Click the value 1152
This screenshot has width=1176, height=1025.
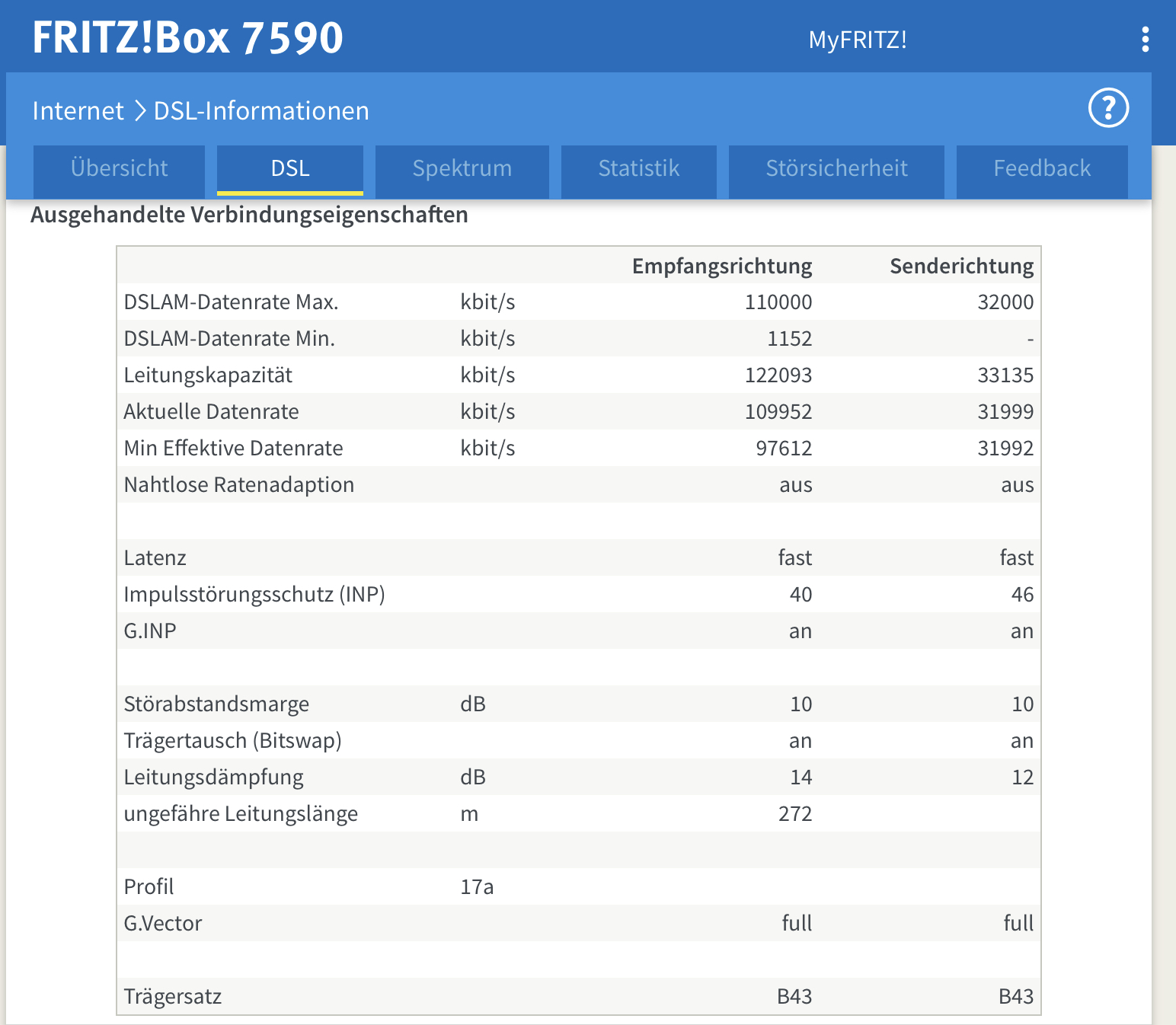tap(789, 339)
